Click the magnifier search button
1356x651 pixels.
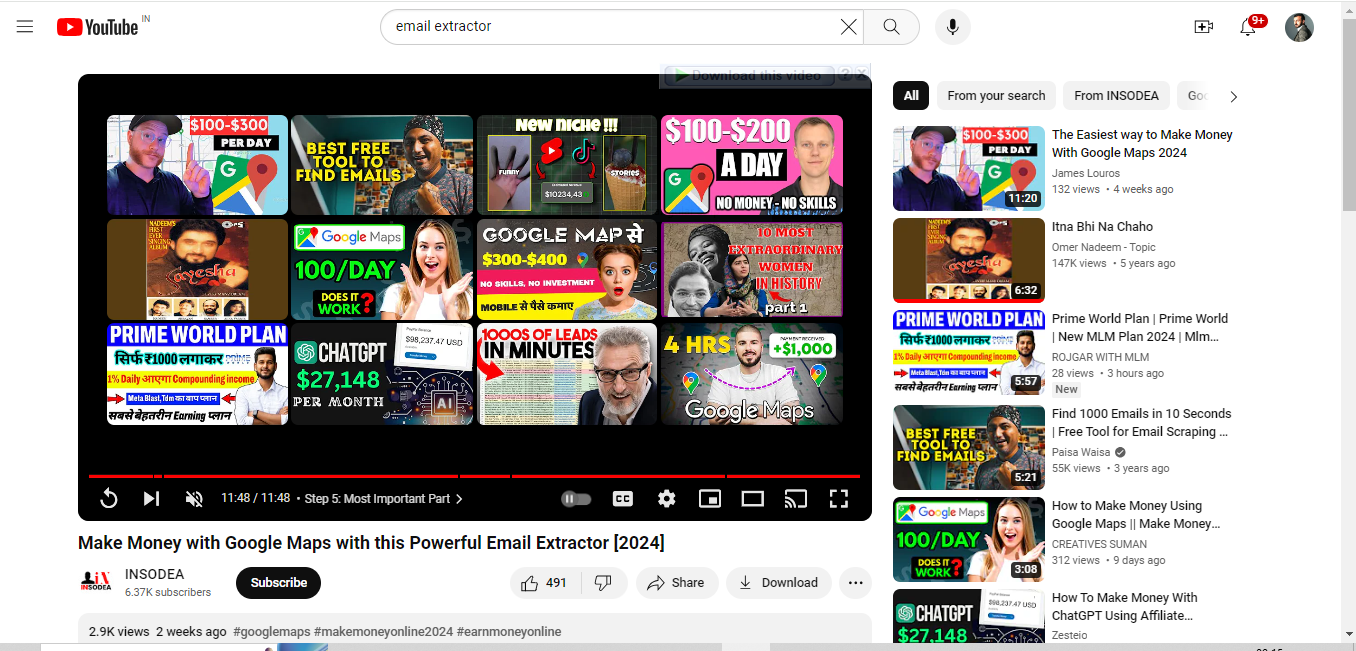click(x=891, y=27)
